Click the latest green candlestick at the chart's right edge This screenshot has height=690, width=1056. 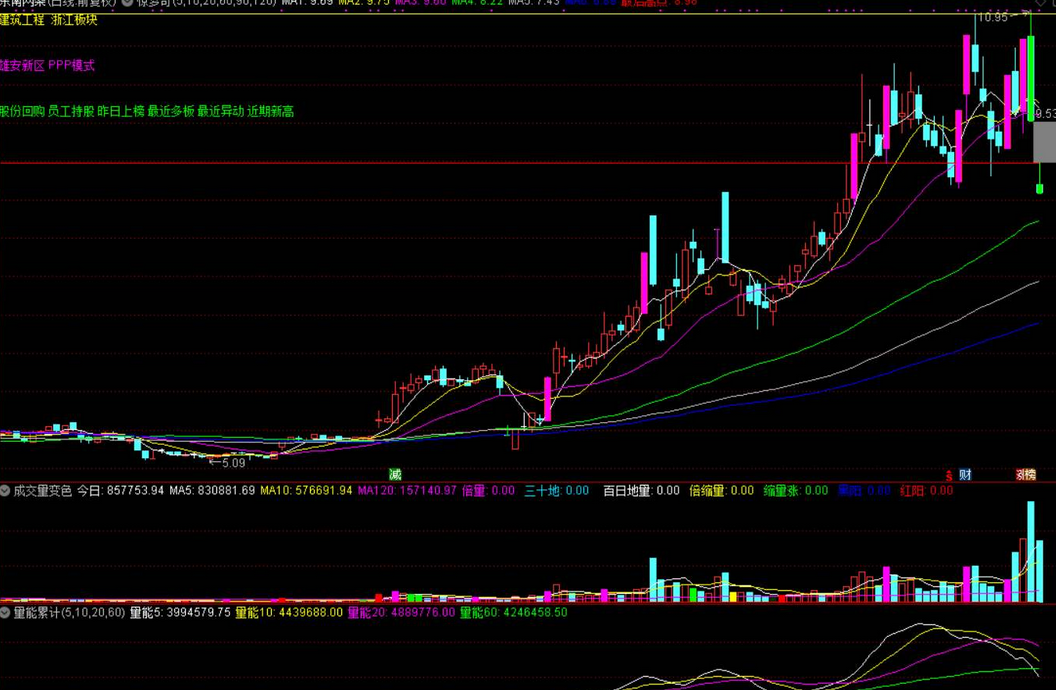1039,178
